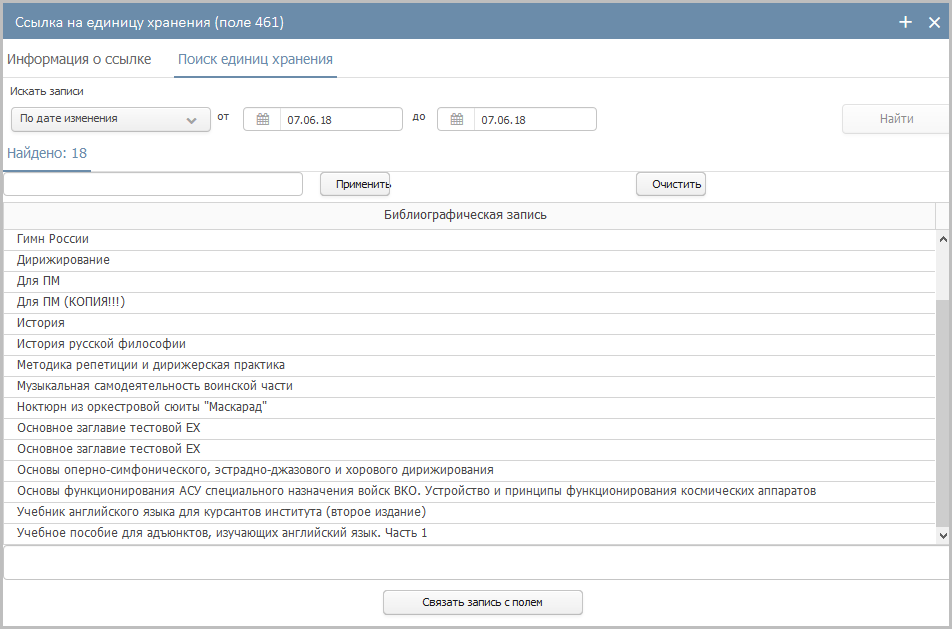Close the storage unit link dialog

[x=934, y=22]
